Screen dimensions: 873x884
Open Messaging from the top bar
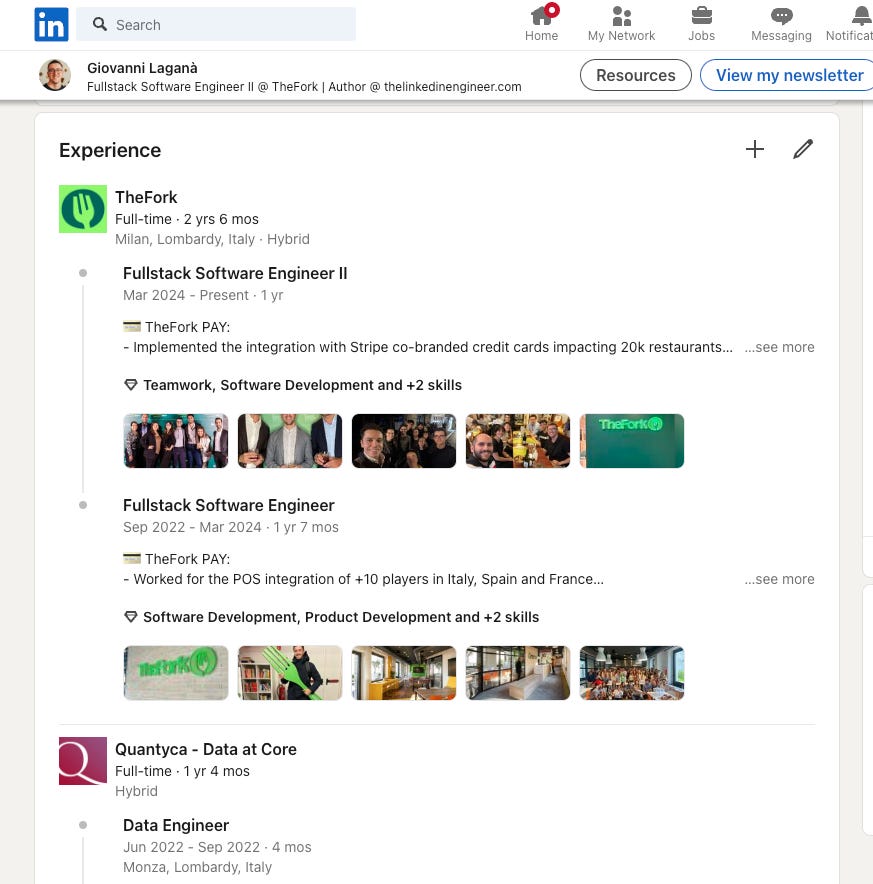pyautogui.click(x=781, y=23)
